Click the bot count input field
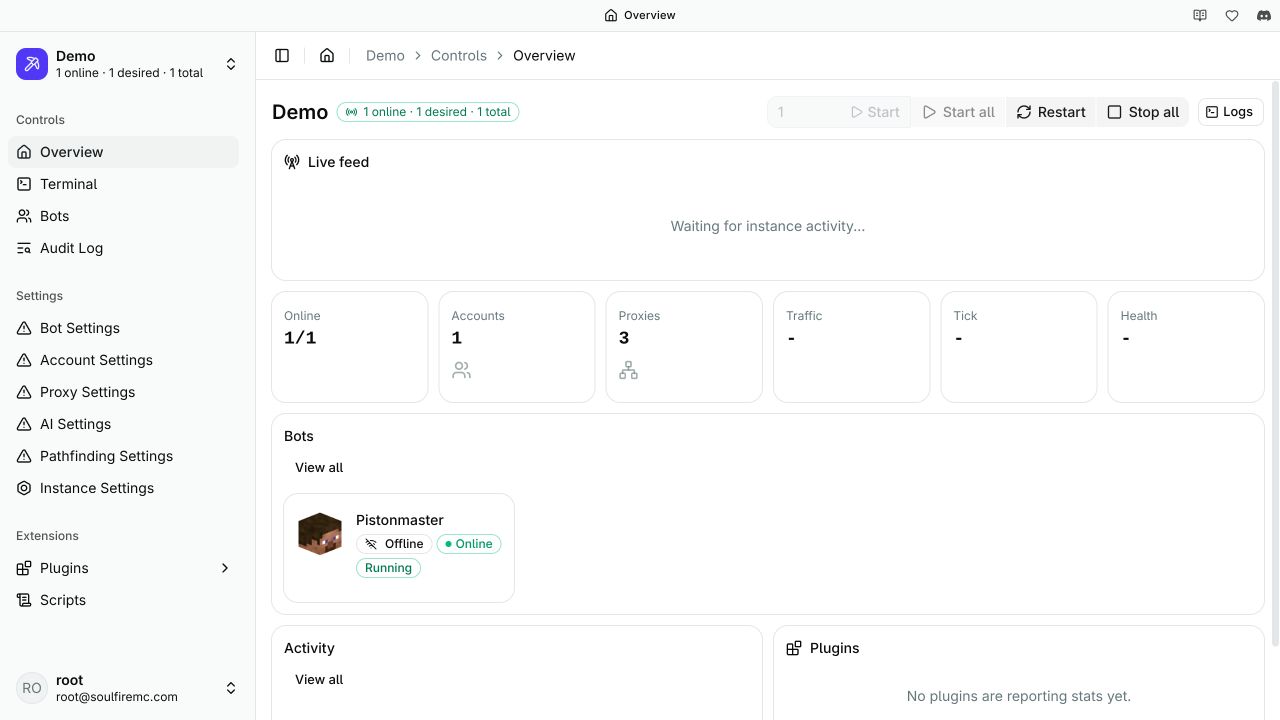The height and width of the screenshot is (720, 1280). point(804,112)
